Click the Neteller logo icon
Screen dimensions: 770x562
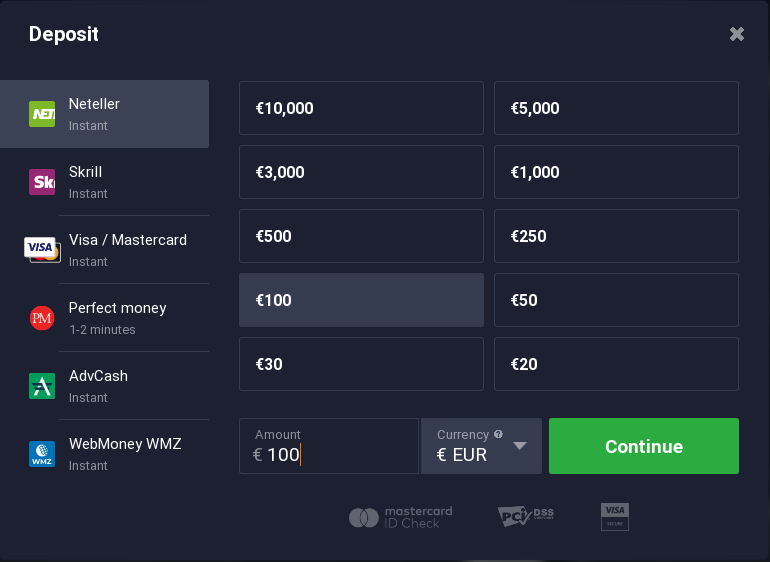coord(42,114)
